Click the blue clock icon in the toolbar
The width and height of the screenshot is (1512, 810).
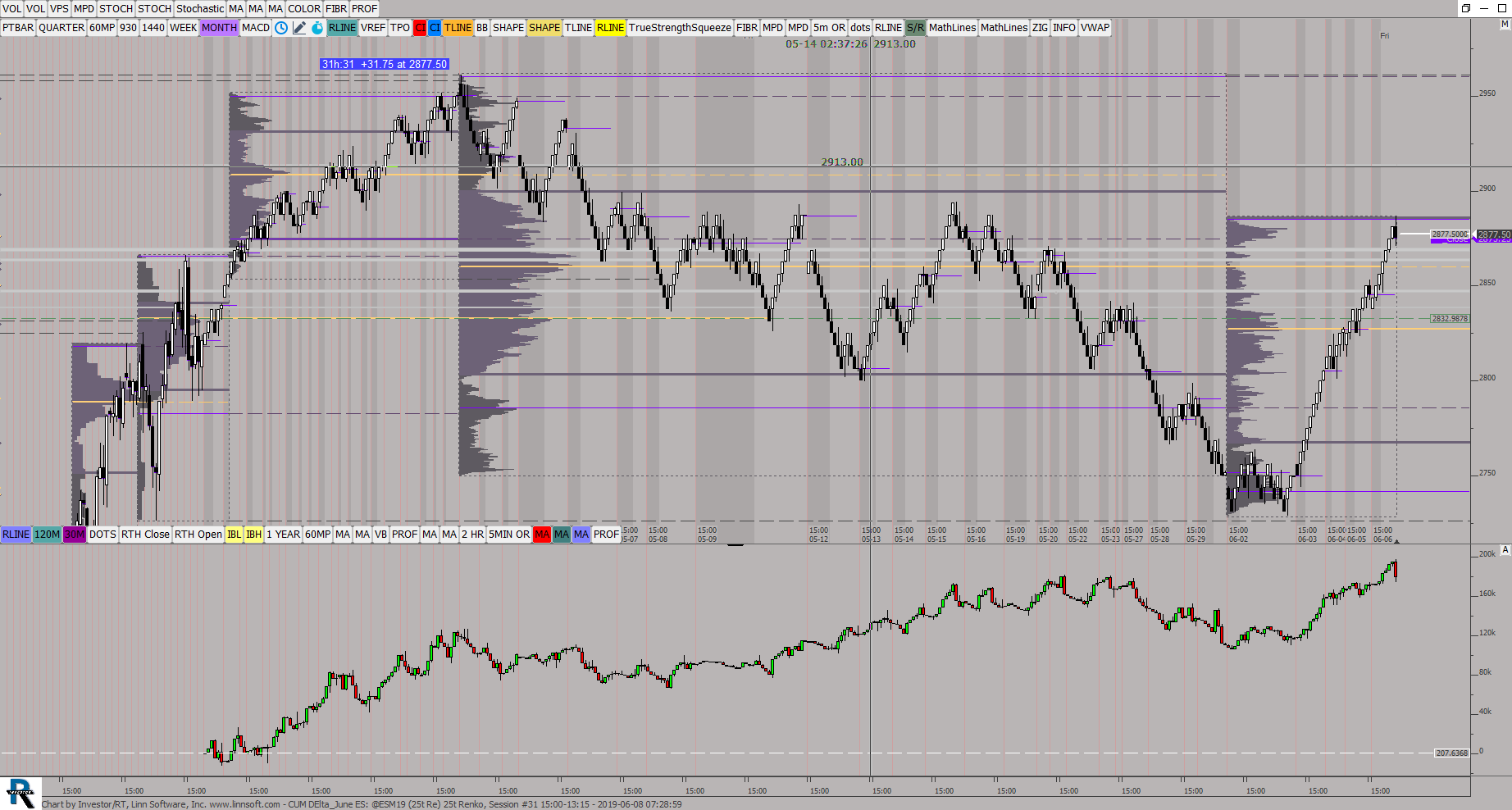click(281, 28)
